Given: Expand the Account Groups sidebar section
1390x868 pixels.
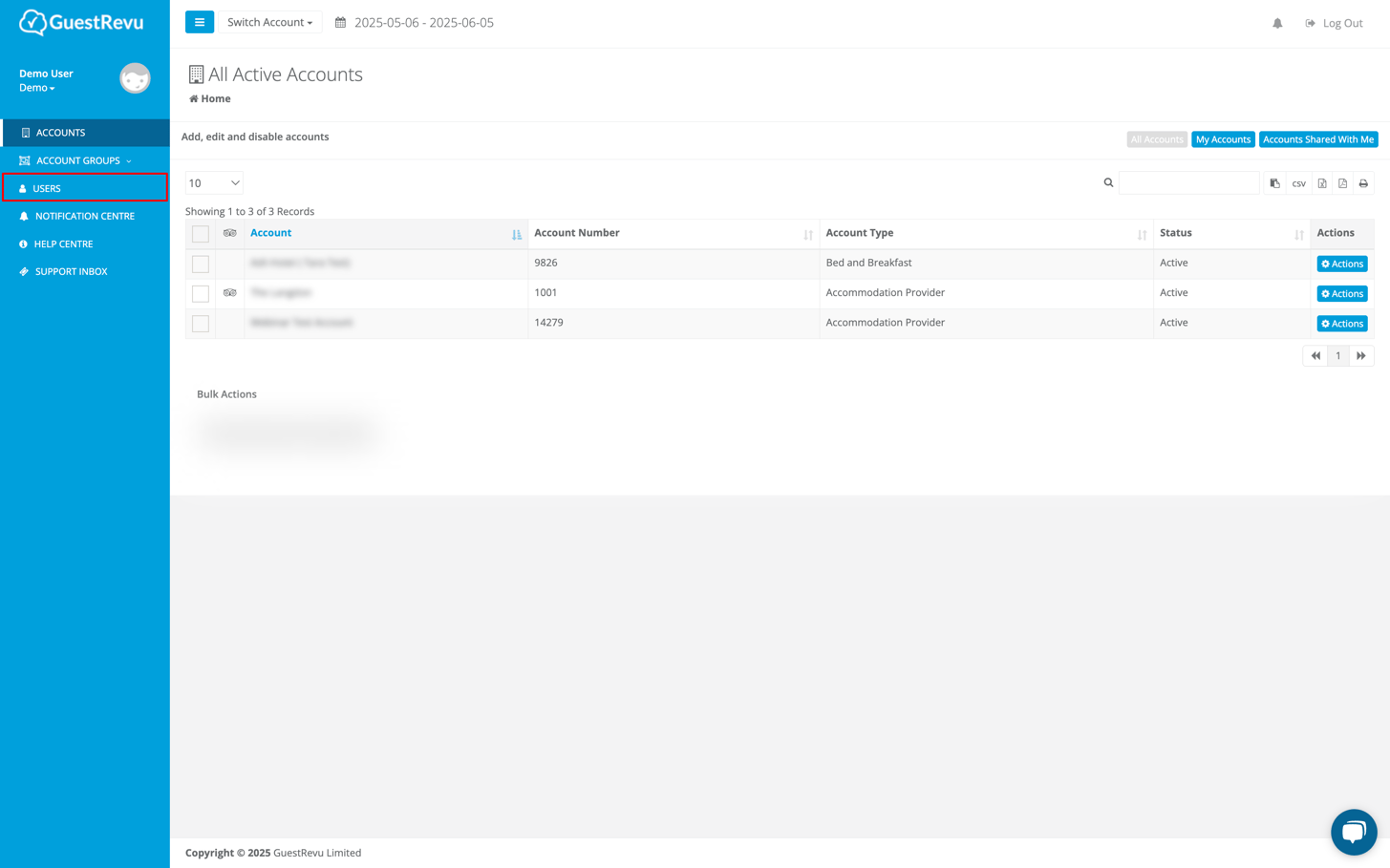Looking at the screenshot, I should (77, 160).
